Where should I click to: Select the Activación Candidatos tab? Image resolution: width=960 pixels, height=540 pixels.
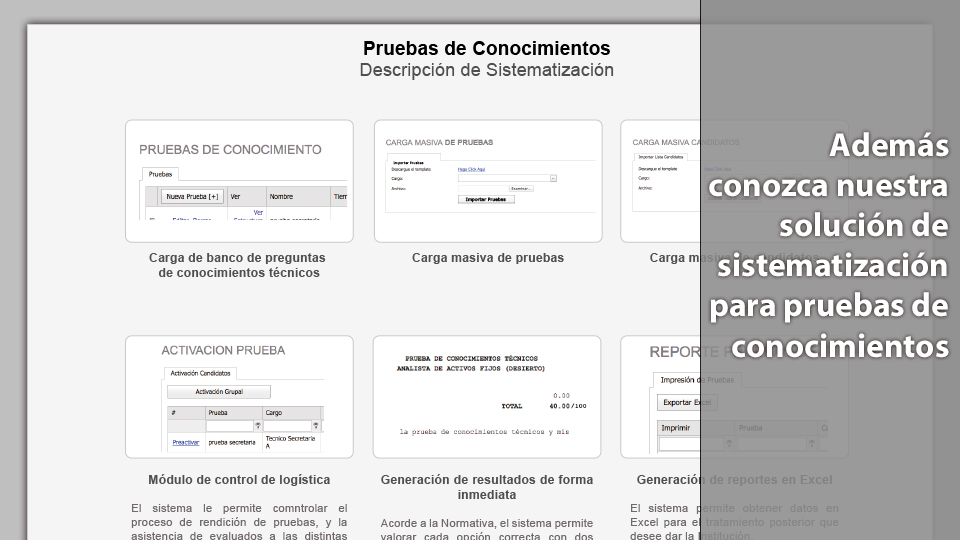200,373
